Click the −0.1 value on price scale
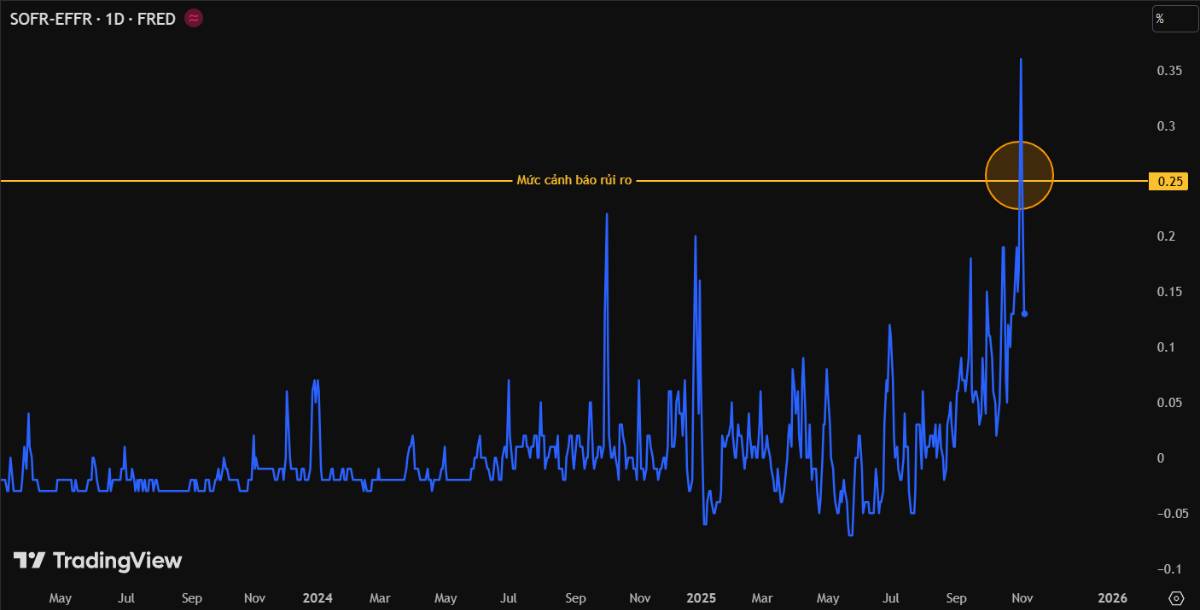1200x610 pixels. coord(1166,569)
